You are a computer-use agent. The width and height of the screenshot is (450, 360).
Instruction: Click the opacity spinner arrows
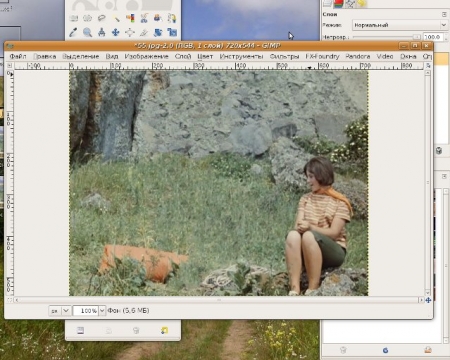tap(445, 37)
